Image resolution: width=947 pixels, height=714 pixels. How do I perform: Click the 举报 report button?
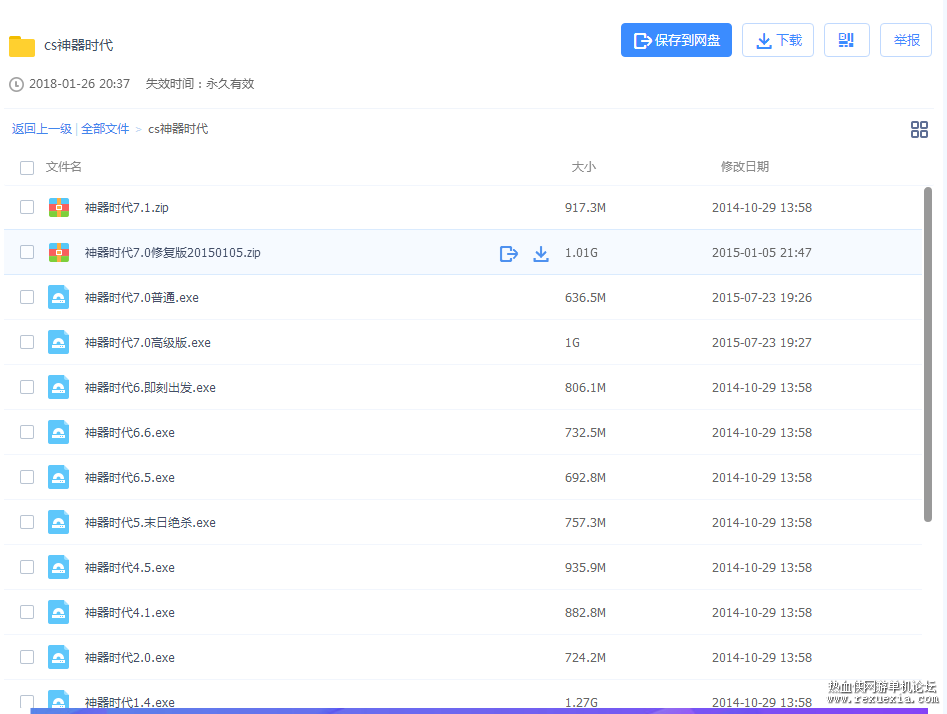point(906,40)
